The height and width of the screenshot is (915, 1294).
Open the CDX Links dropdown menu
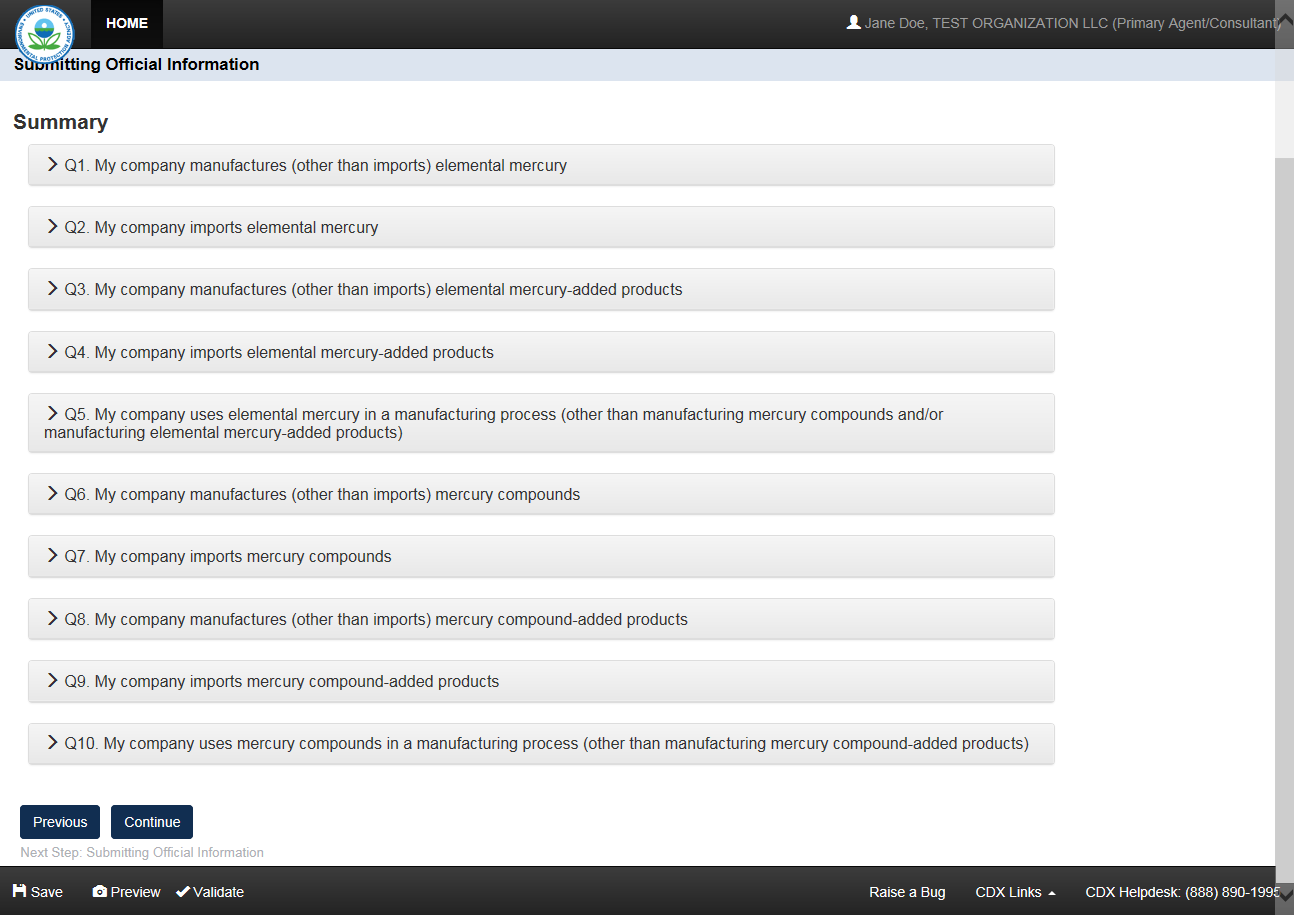coord(1015,892)
